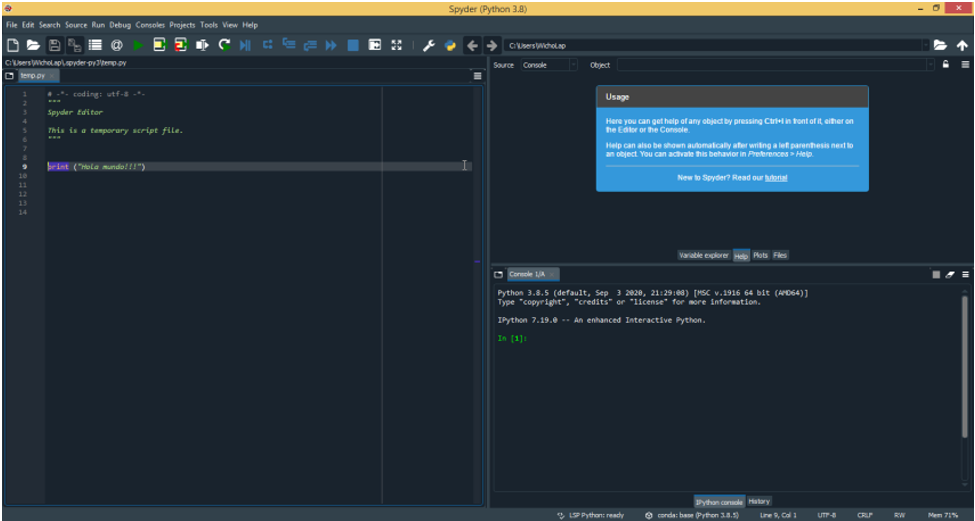The height and width of the screenshot is (521, 975).
Task: Open the Source Console dropdown
Action: (x=548, y=65)
